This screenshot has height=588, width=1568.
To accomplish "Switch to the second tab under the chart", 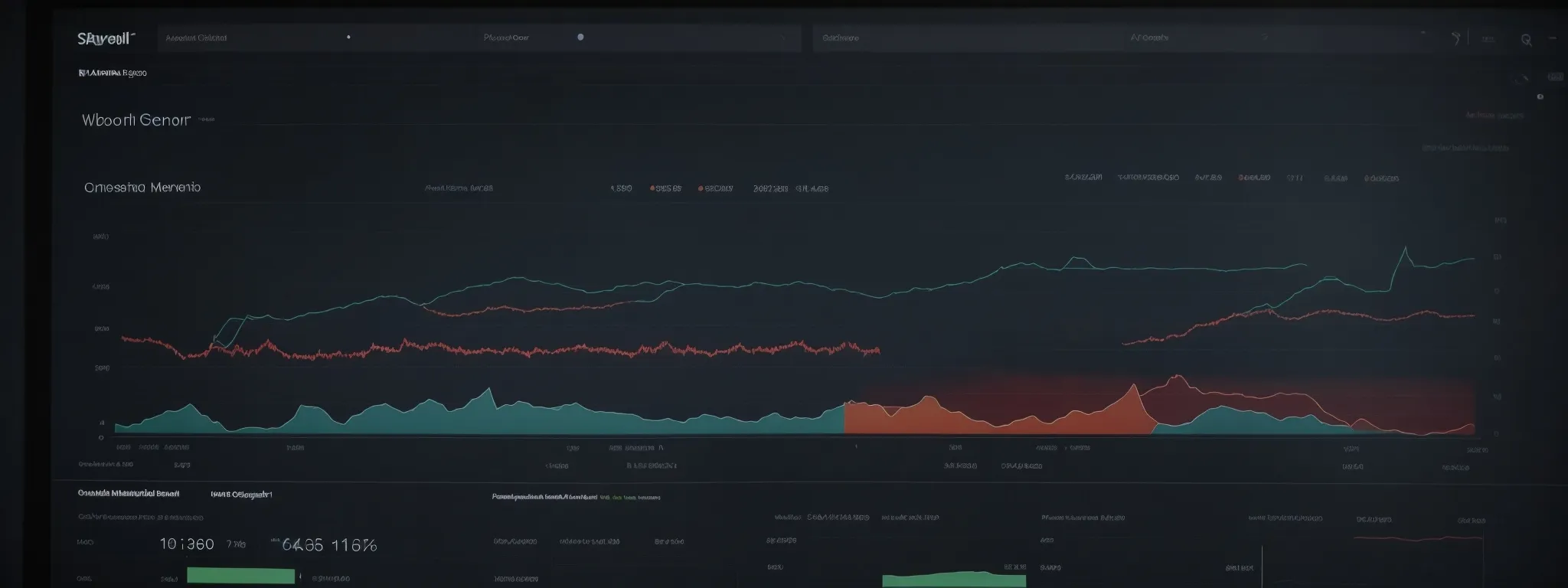I will click(x=241, y=495).
